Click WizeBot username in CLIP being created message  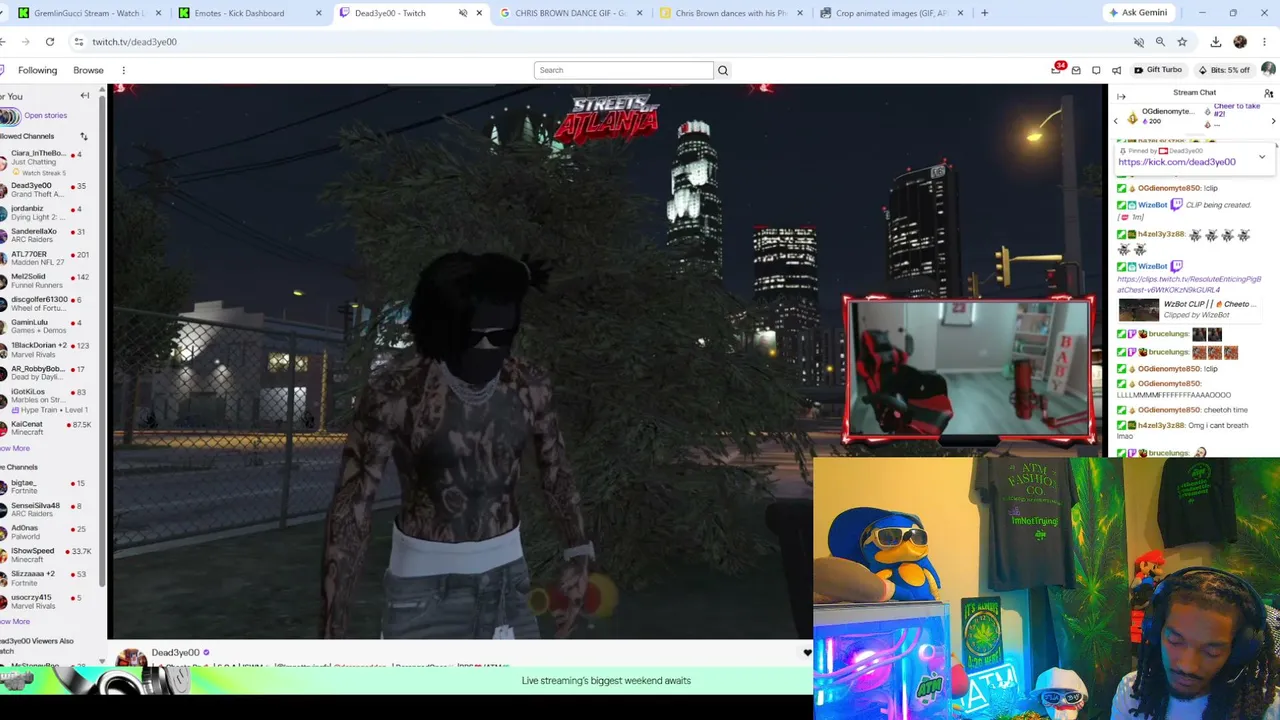pyautogui.click(x=1152, y=205)
